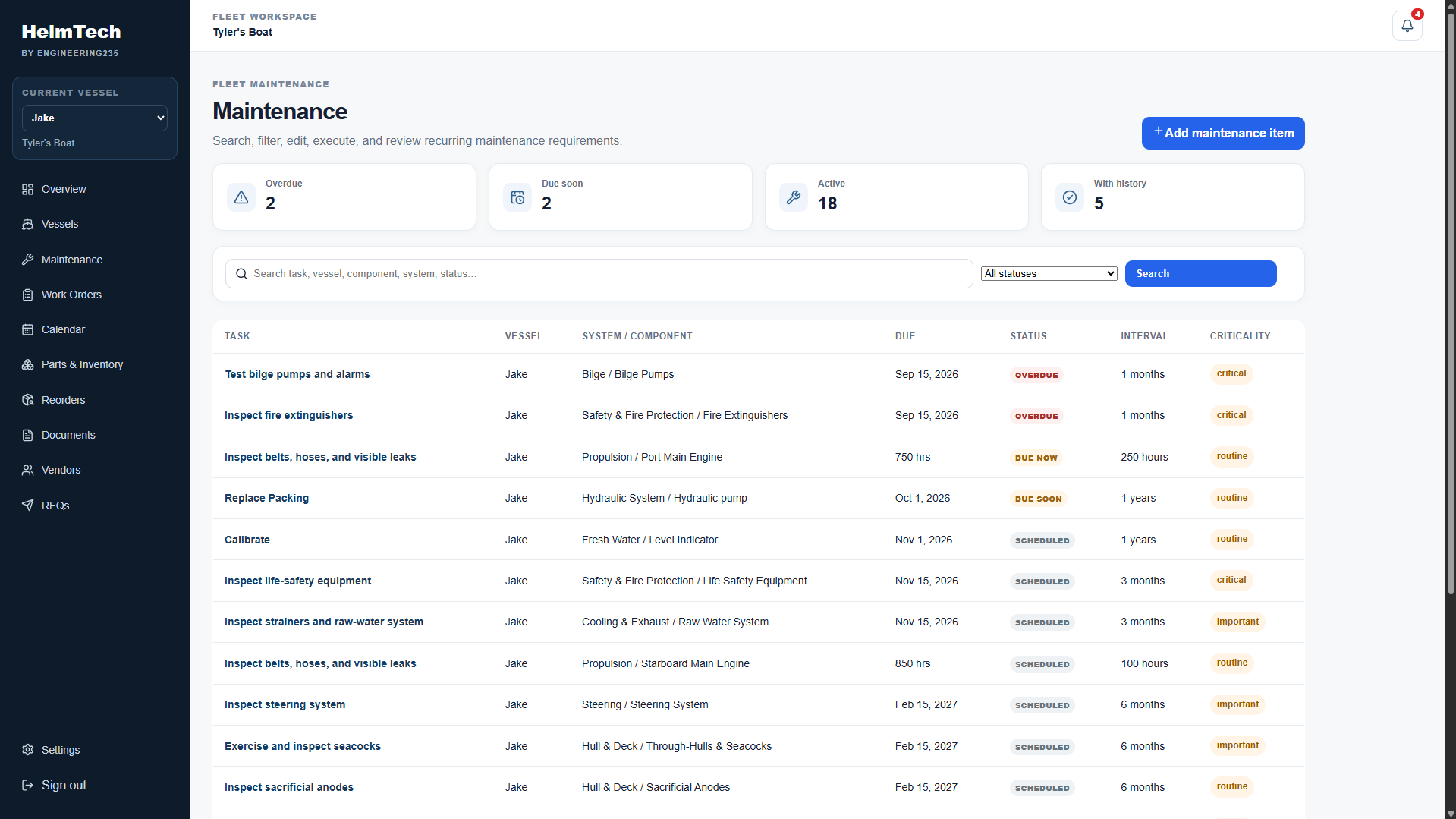Viewport: 1456px width, 819px height.
Task: Open Exercise and inspect seacocks task
Action: [303, 746]
